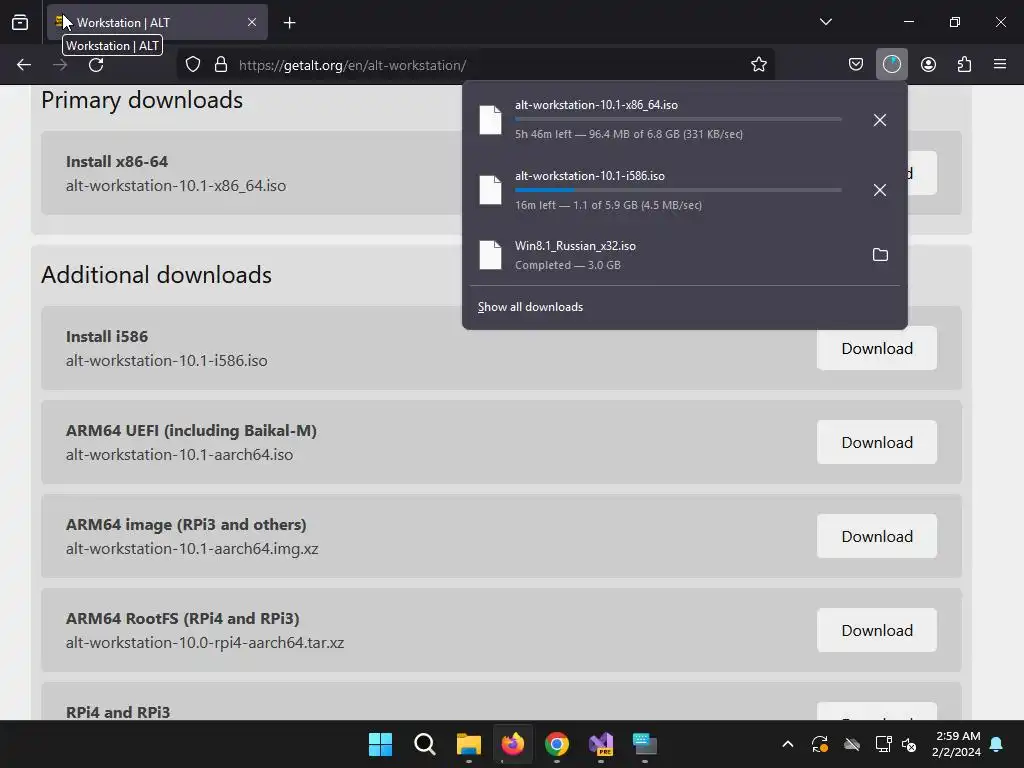Download ARM64 RootFS RPi4 tarball
Screen dimensions: 1024x768
(876, 630)
